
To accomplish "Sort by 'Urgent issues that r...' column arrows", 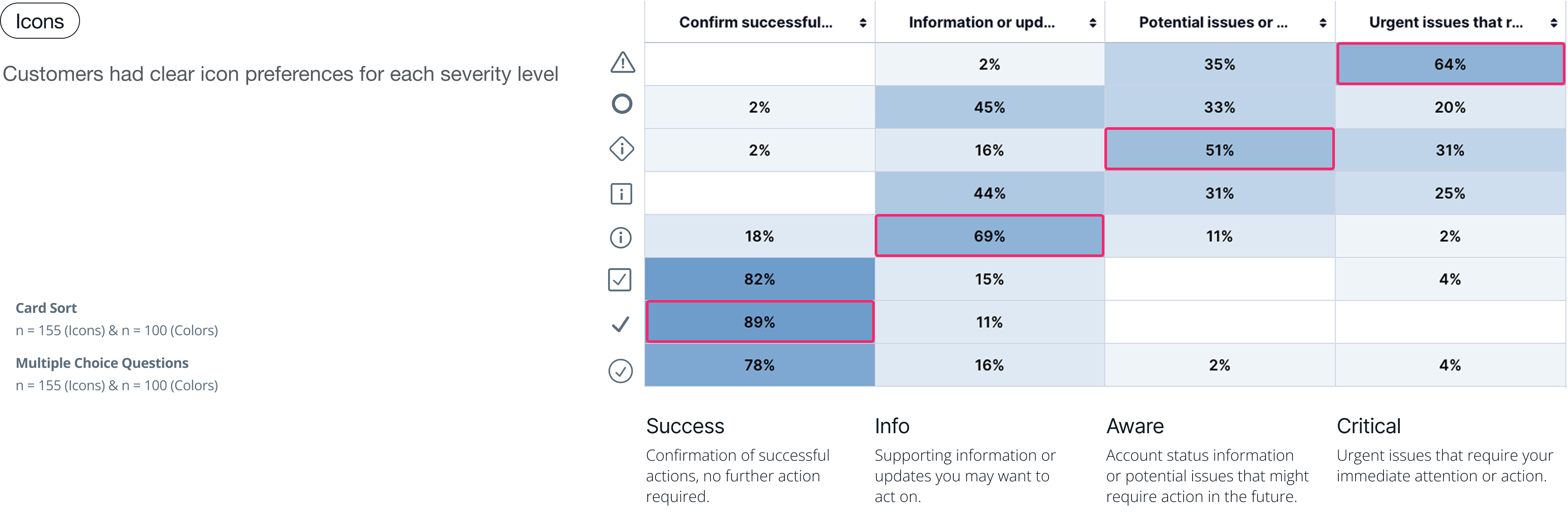I will 1553,23.
